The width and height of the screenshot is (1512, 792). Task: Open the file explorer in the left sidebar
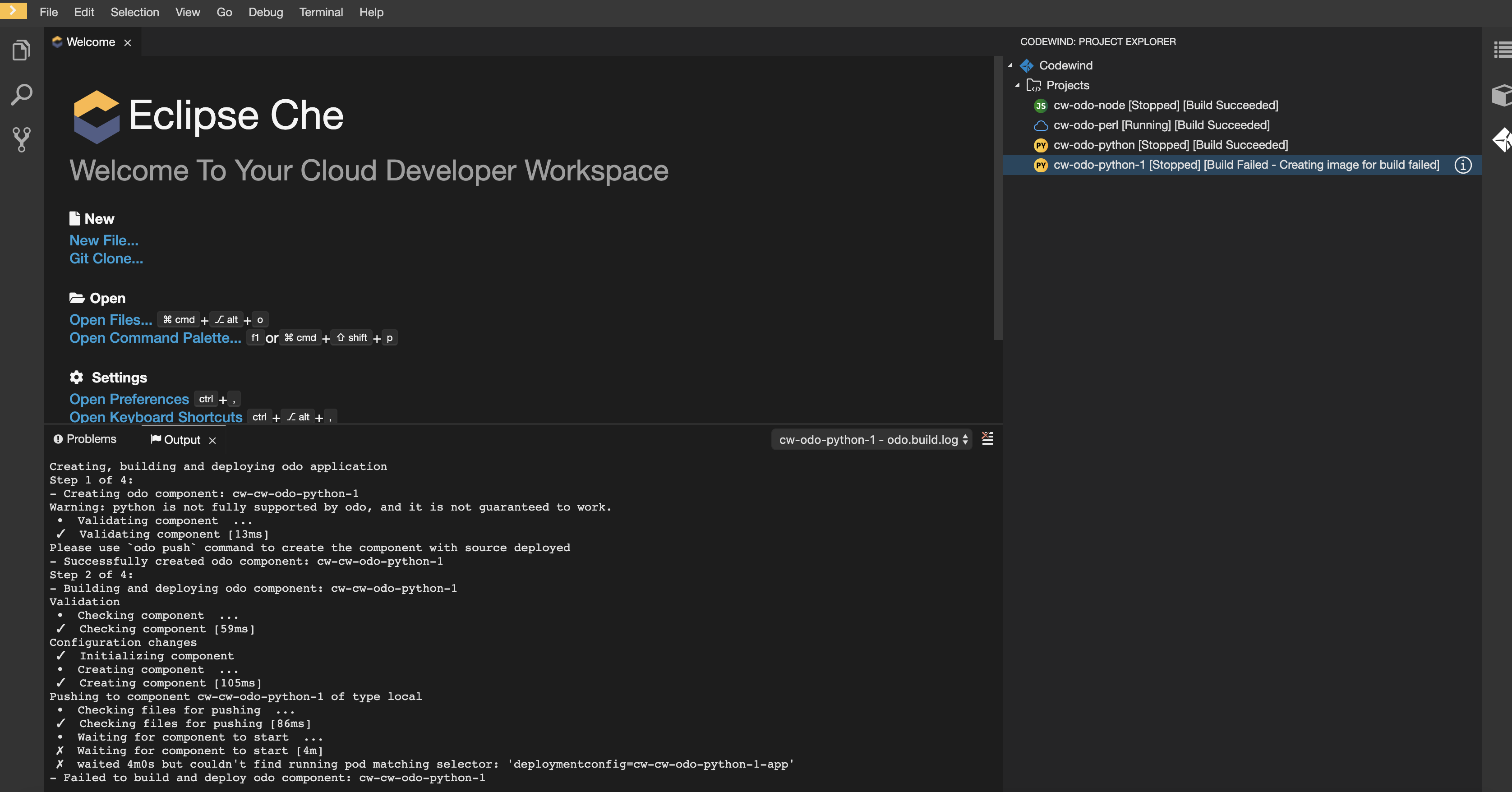tap(21, 49)
